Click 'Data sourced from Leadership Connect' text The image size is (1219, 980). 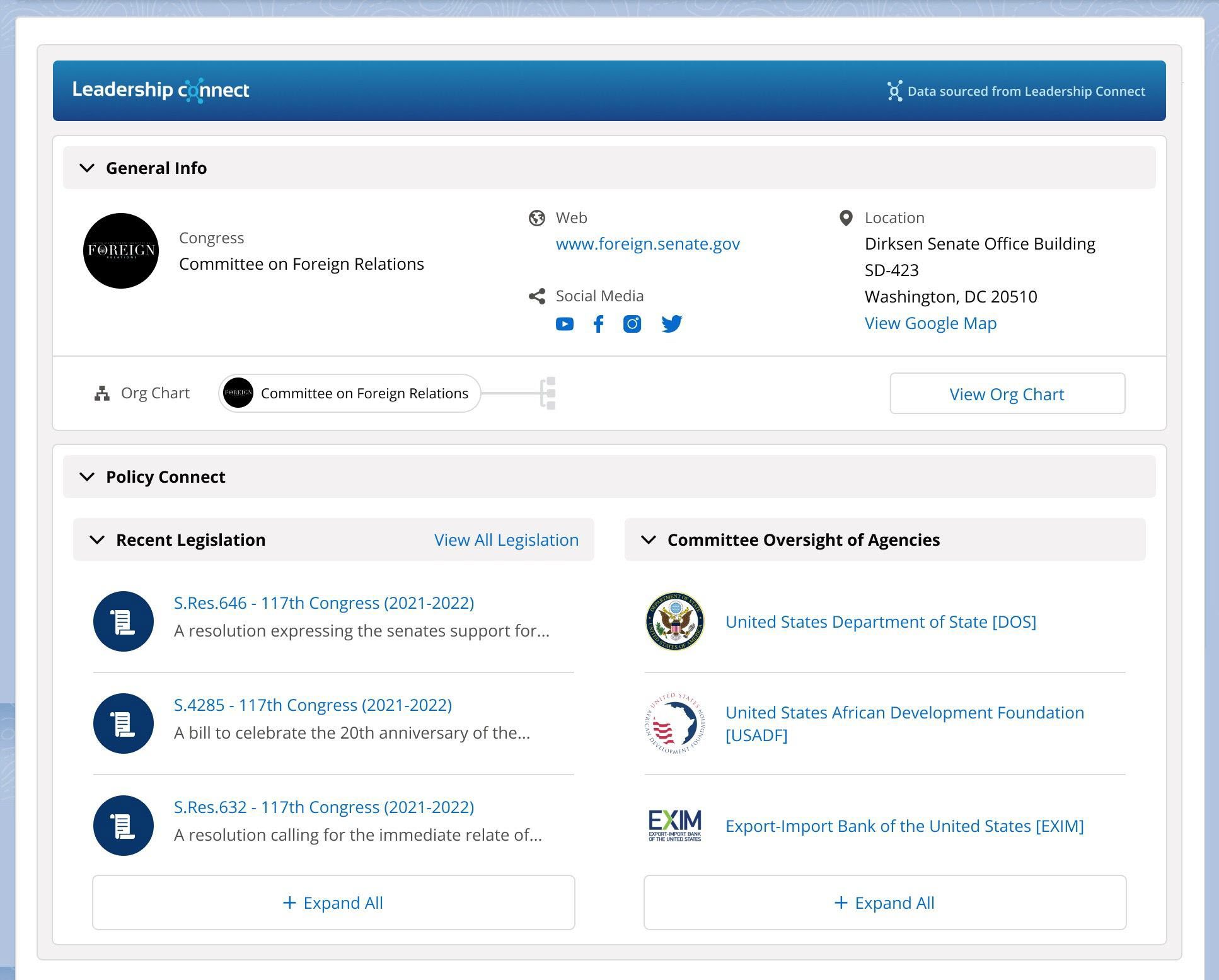(1026, 91)
